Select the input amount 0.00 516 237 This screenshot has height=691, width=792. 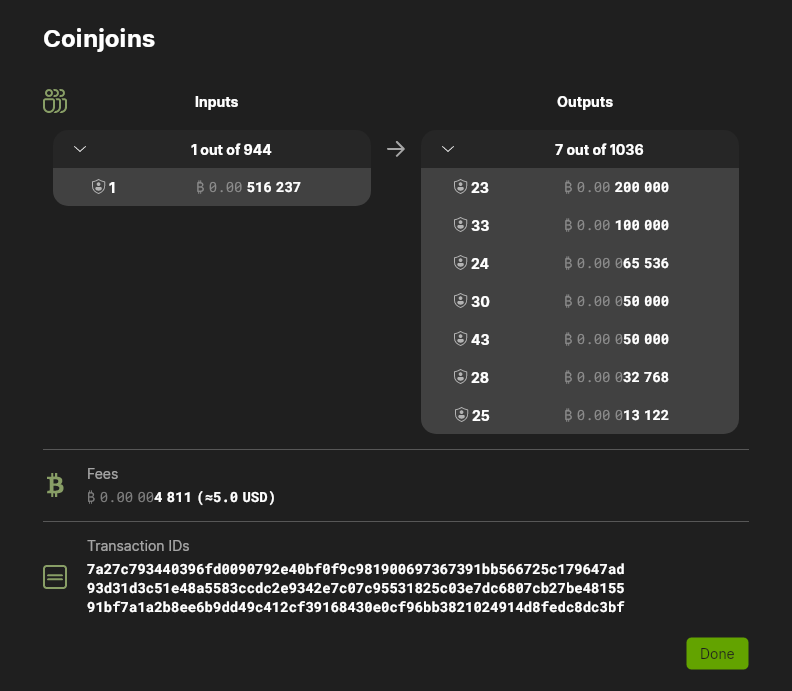coord(249,187)
